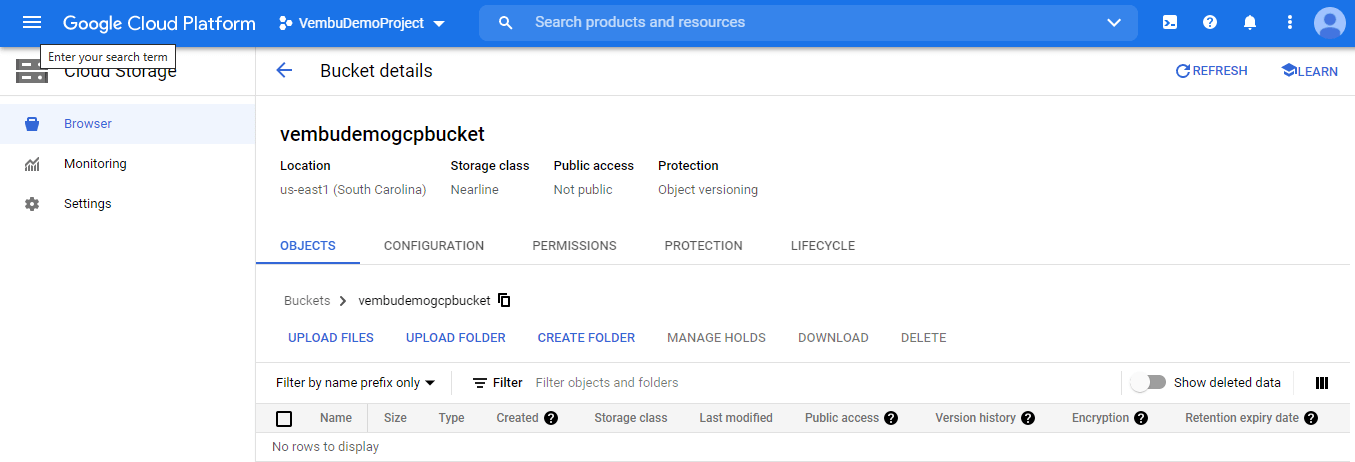1355x462 pixels.
Task: Activate Cloud Shell terminal icon
Action: tap(1170, 22)
